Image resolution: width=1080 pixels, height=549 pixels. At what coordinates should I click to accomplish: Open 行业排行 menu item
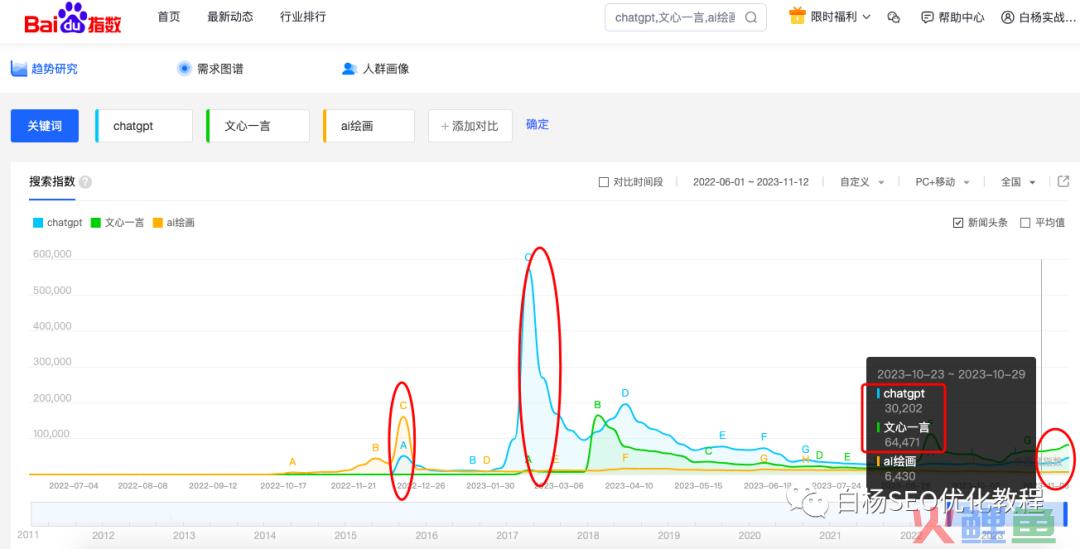(x=303, y=17)
